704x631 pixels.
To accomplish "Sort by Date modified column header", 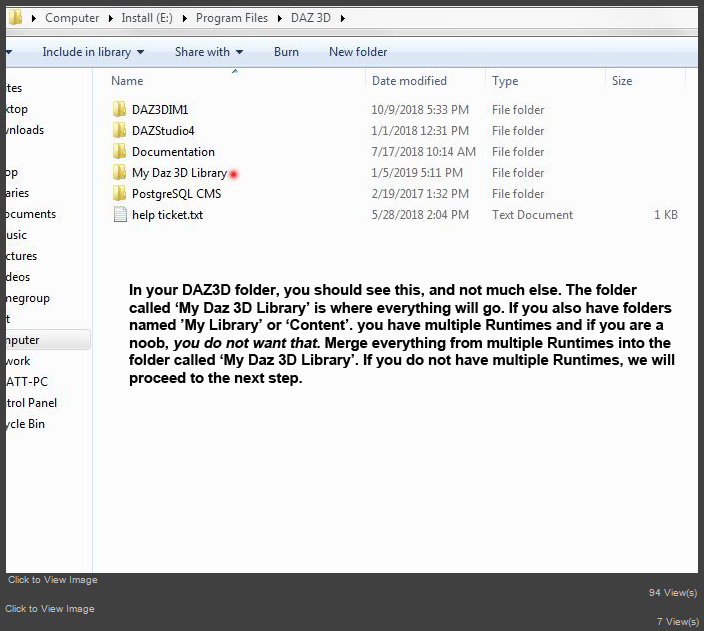I will pyautogui.click(x=409, y=81).
